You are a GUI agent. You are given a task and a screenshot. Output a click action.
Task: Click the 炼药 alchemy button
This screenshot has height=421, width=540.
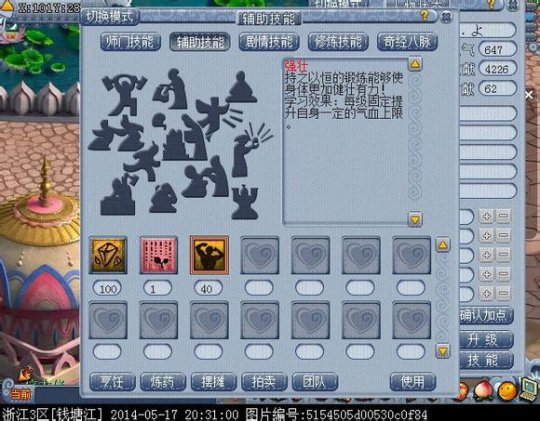163,382
